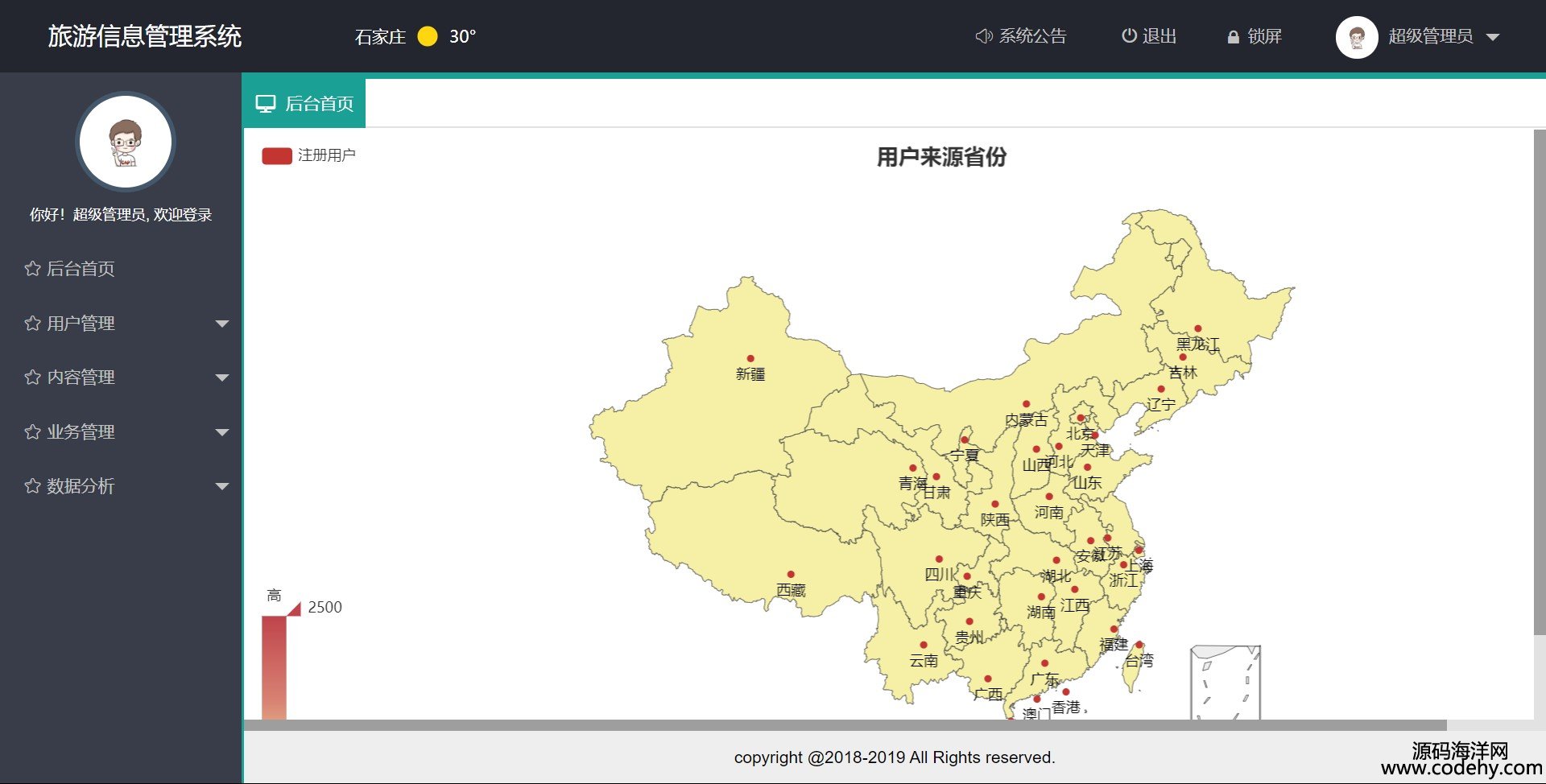
Task: Click the 广东 map label
Action: [x=1045, y=679]
